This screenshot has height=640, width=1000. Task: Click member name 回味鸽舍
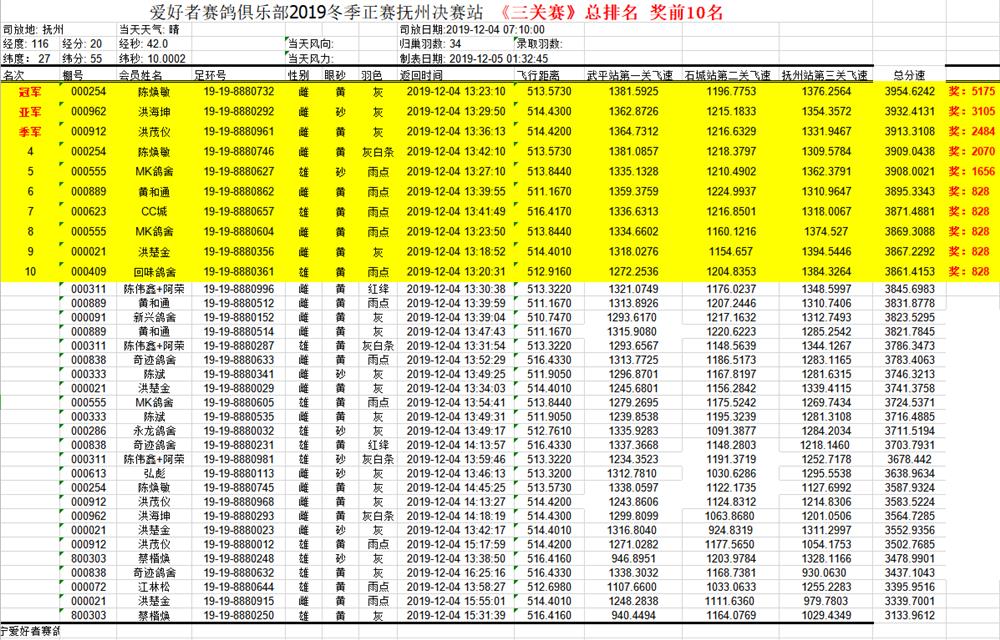pos(154,272)
